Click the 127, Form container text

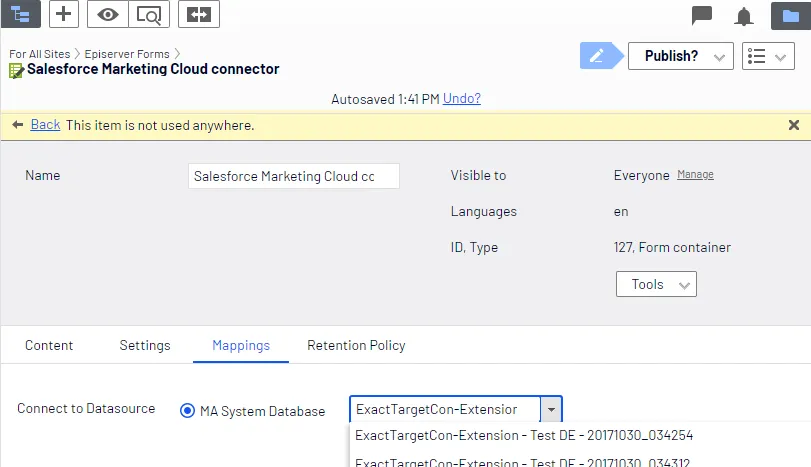[672, 247]
